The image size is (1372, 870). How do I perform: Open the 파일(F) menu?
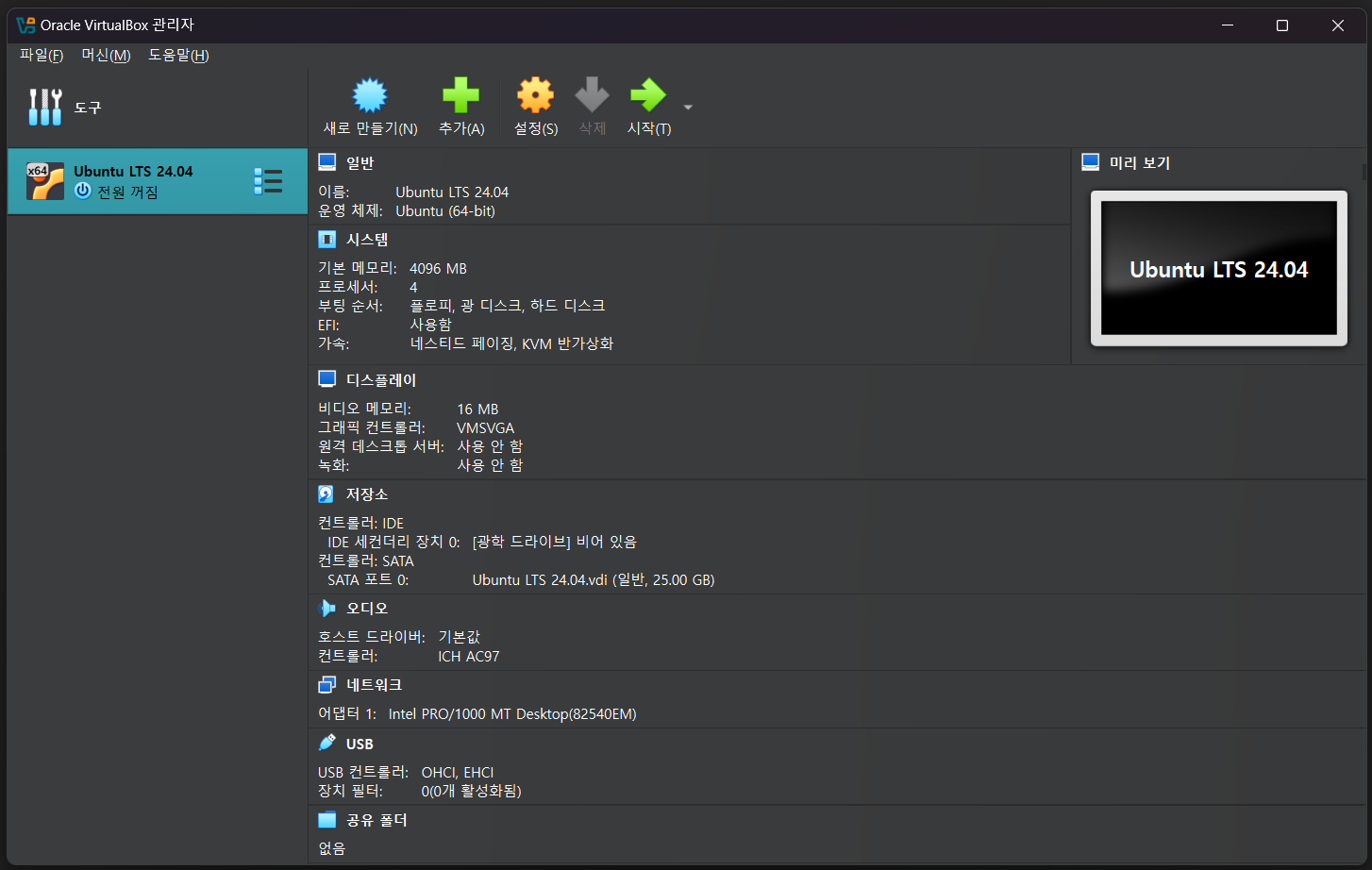coord(42,55)
